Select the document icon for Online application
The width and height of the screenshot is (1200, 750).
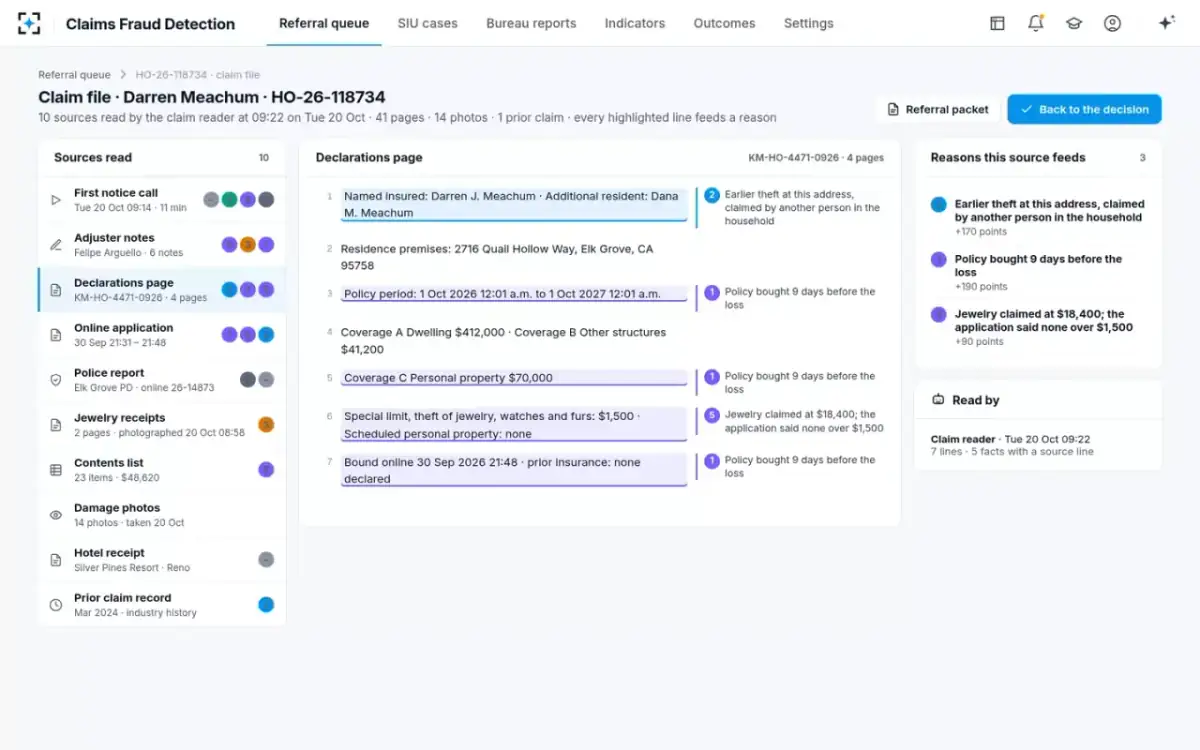point(56,335)
